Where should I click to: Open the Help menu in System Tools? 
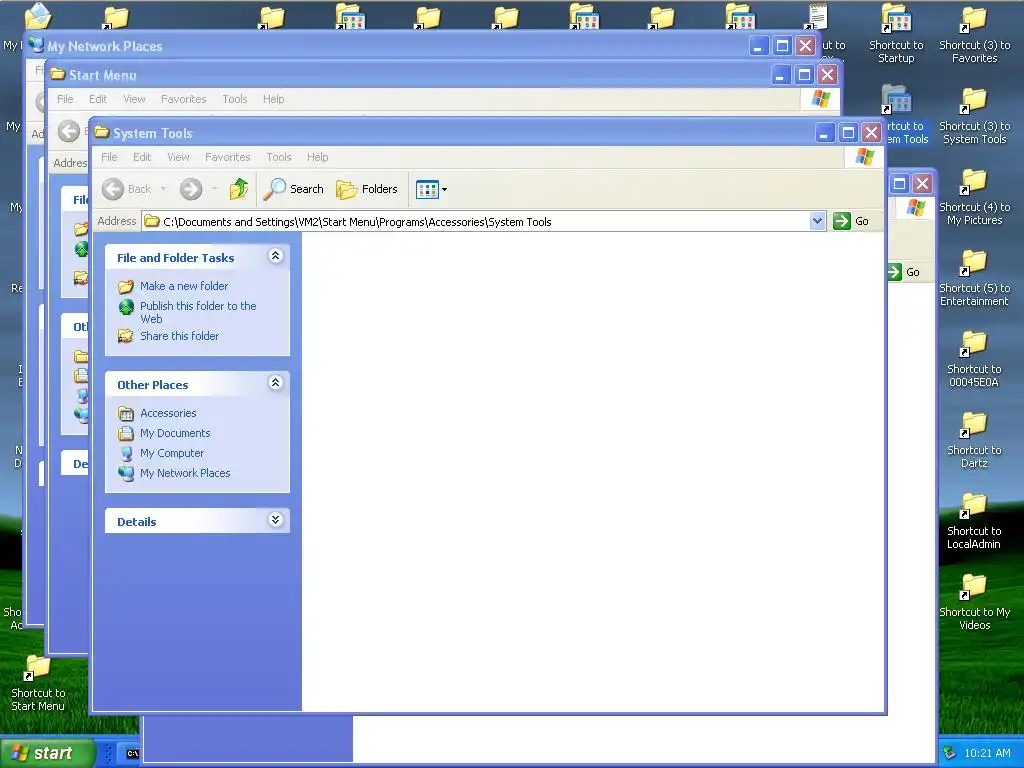(x=317, y=157)
